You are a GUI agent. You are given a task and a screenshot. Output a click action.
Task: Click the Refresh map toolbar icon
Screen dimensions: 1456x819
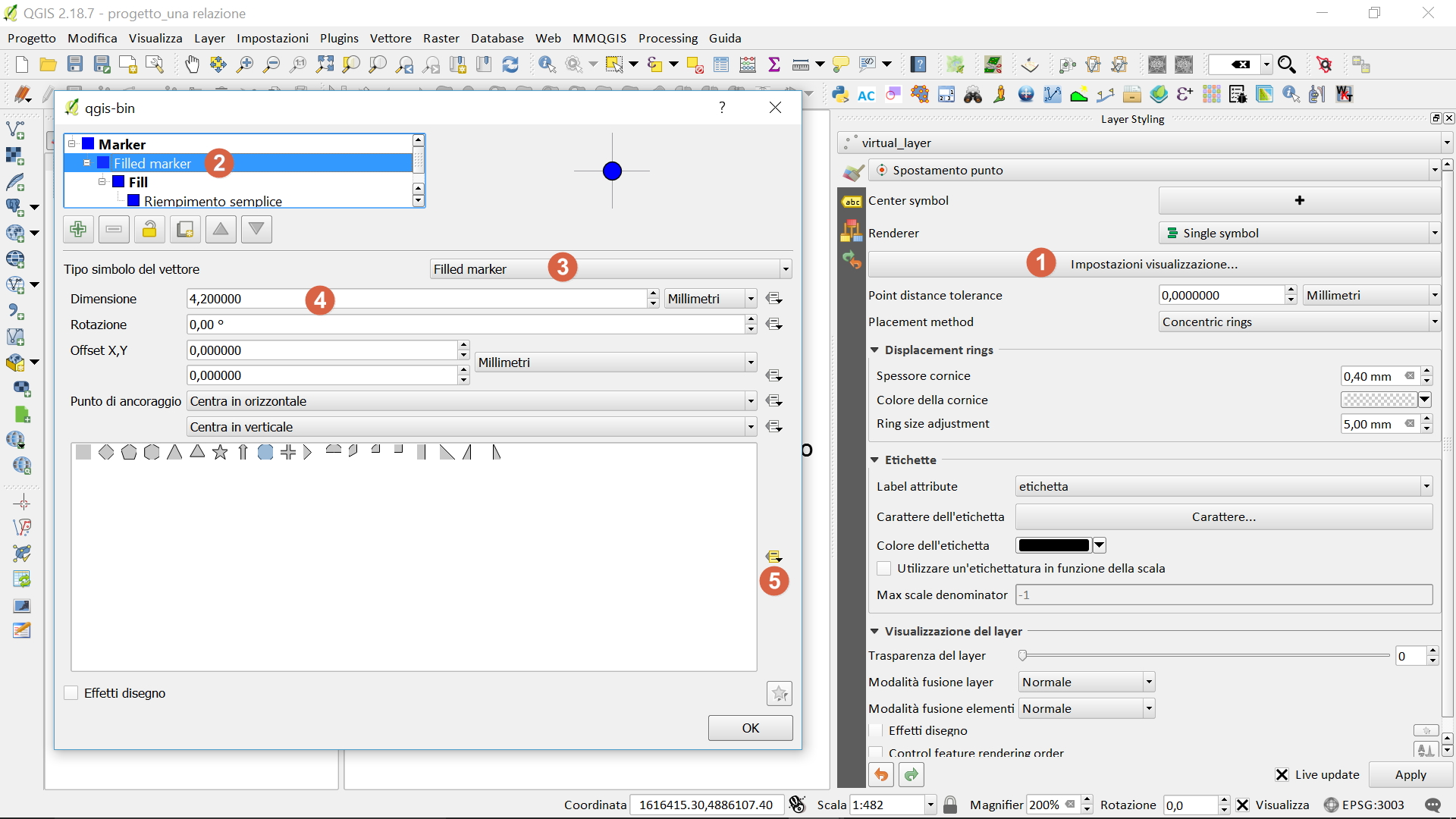510,65
